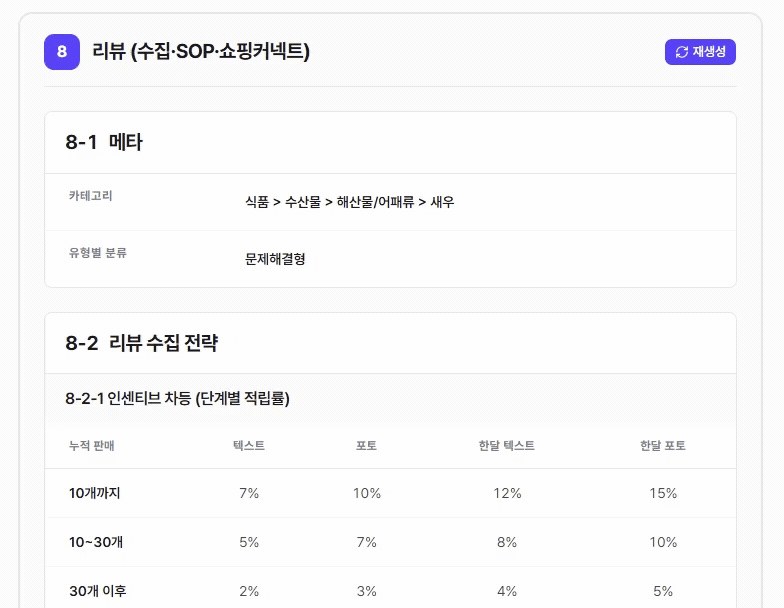Click the 8-1 메타 section header
Image resolution: width=784 pixels, height=608 pixels.
pyautogui.click(x=104, y=142)
